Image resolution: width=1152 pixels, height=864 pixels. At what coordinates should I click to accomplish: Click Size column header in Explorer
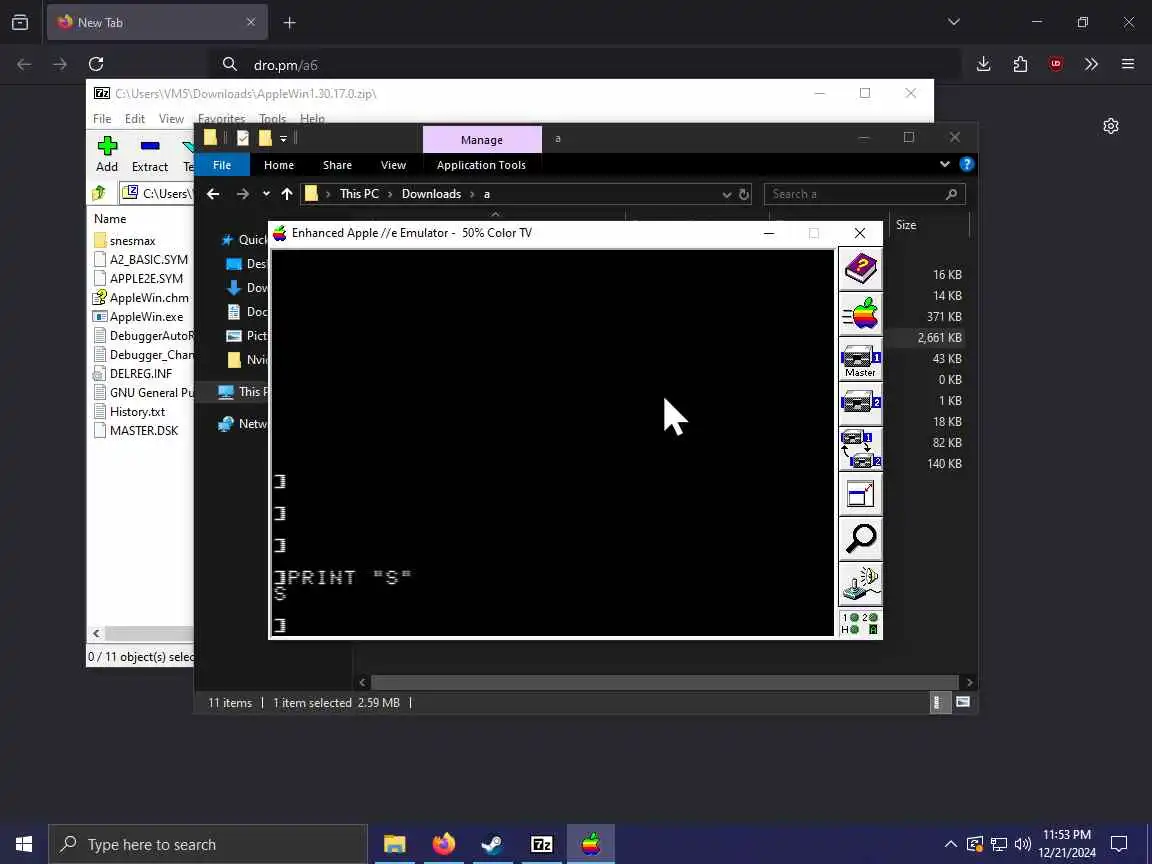click(906, 225)
